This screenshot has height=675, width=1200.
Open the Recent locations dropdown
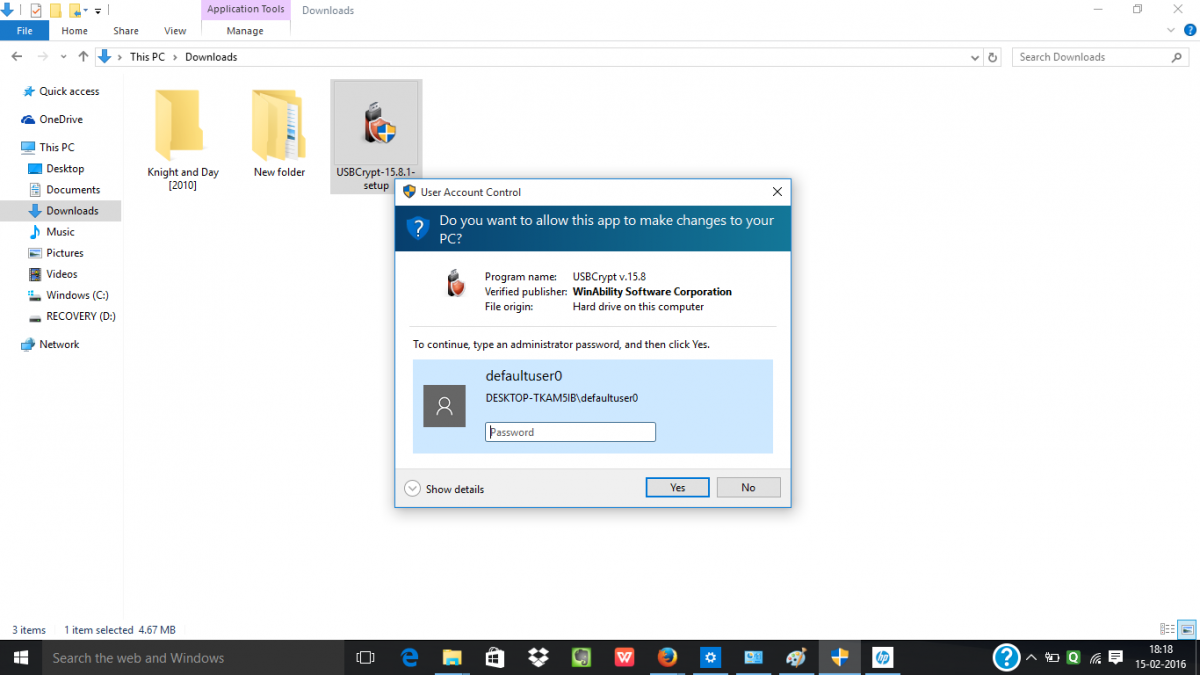coord(64,57)
